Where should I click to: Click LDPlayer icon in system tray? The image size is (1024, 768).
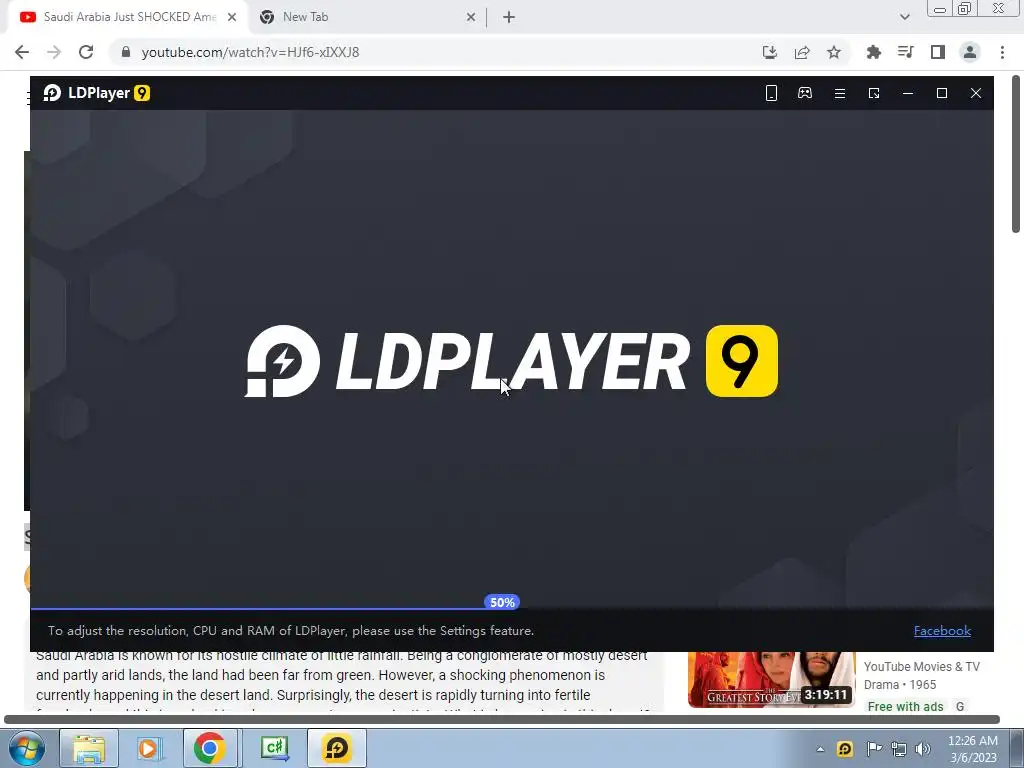[x=844, y=749]
